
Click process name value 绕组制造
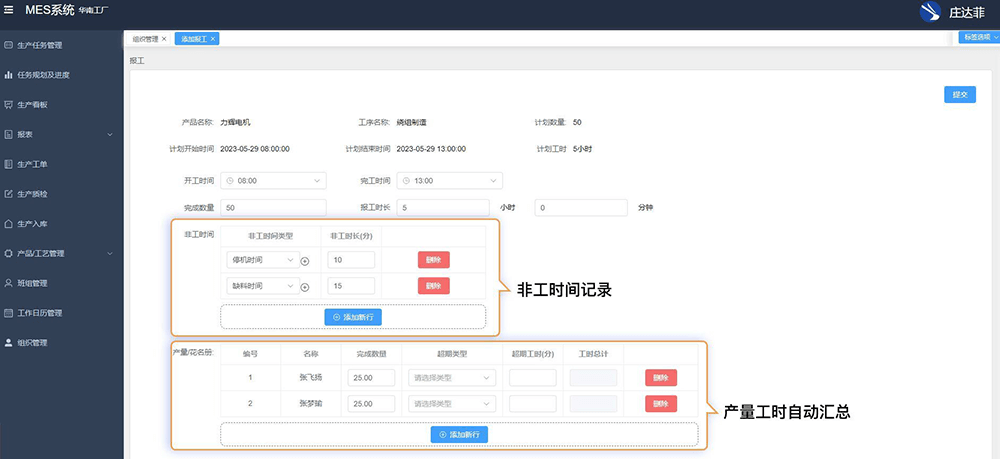pos(412,122)
